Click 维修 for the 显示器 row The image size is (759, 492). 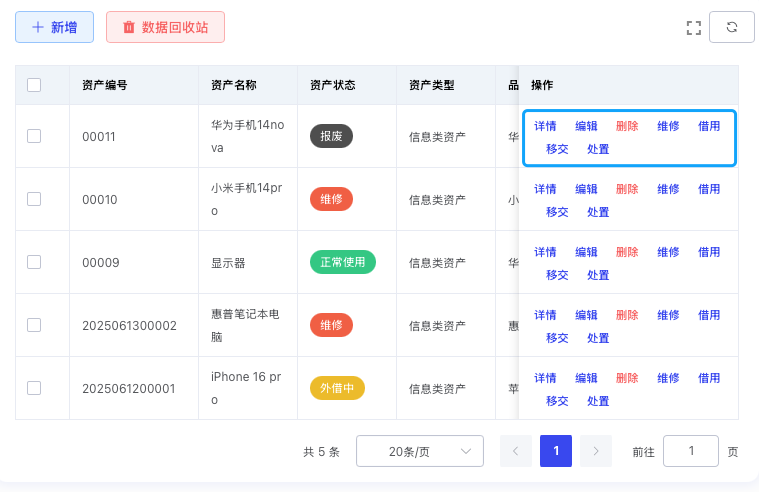pyautogui.click(x=668, y=252)
